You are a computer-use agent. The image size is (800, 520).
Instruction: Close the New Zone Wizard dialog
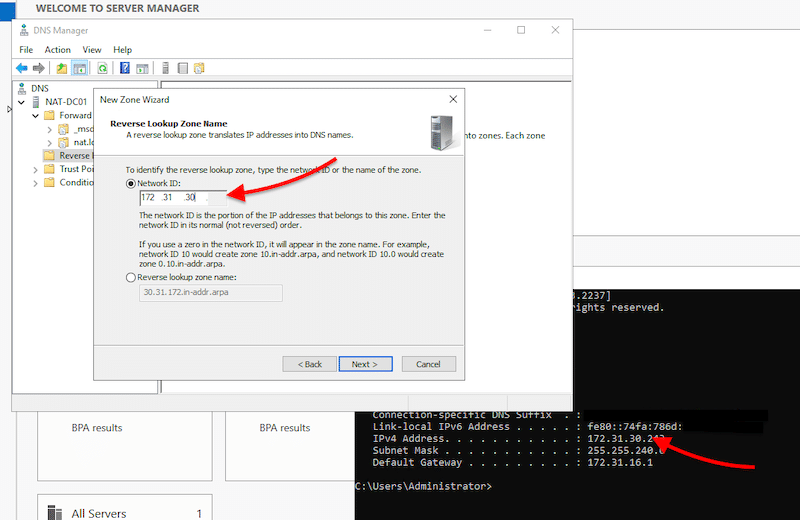coord(453,99)
